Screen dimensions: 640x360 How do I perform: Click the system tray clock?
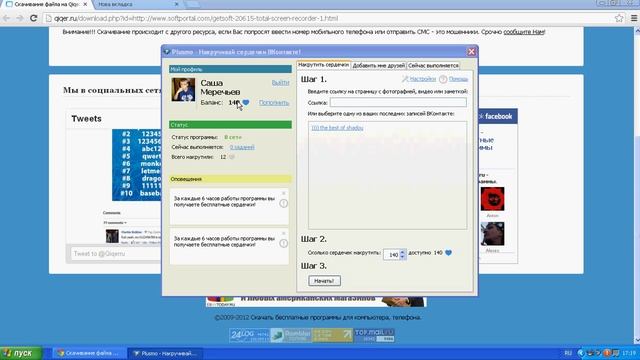[629, 353]
